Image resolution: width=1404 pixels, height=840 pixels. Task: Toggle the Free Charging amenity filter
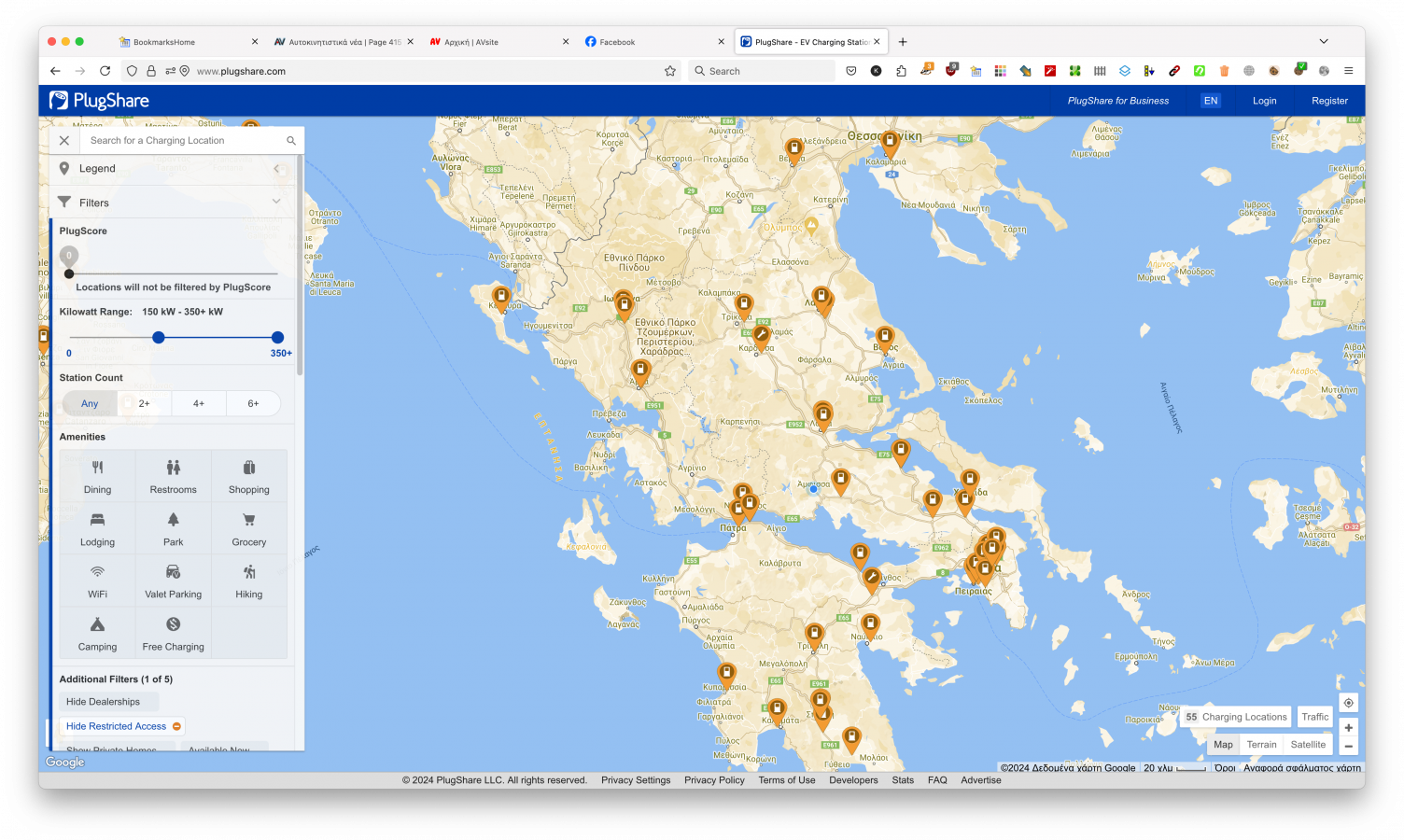coord(174,634)
